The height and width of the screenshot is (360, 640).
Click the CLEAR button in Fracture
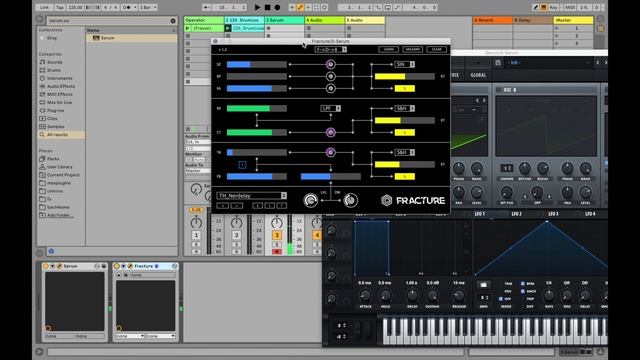tap(437, 49)
